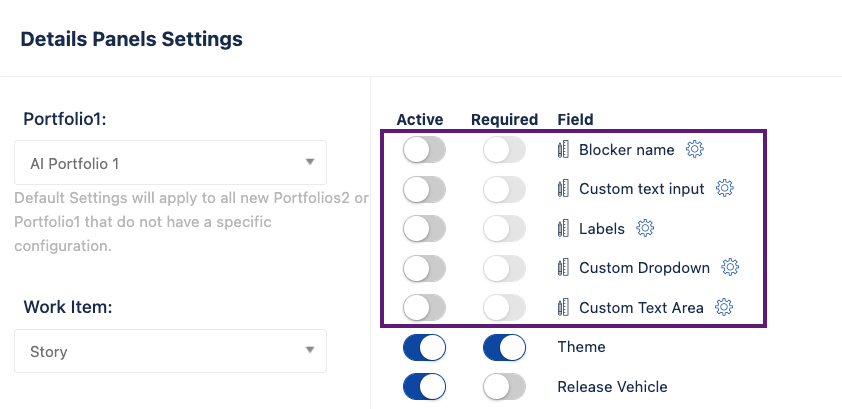Turn off Active toggle for Theme
Screen dimensions: 842x409
coord(424,347)
